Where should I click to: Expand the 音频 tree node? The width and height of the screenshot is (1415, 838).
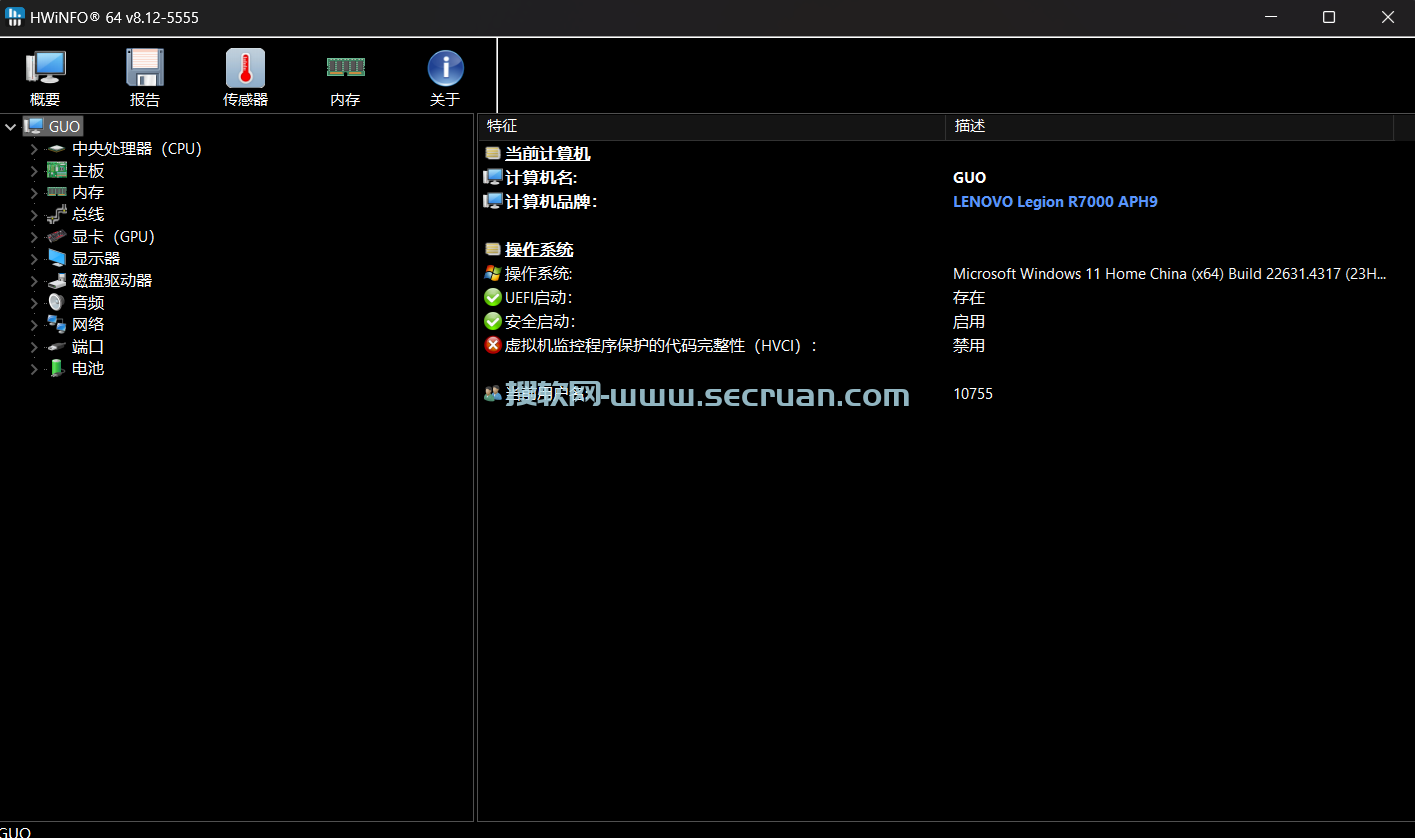[x=34, y=303]
